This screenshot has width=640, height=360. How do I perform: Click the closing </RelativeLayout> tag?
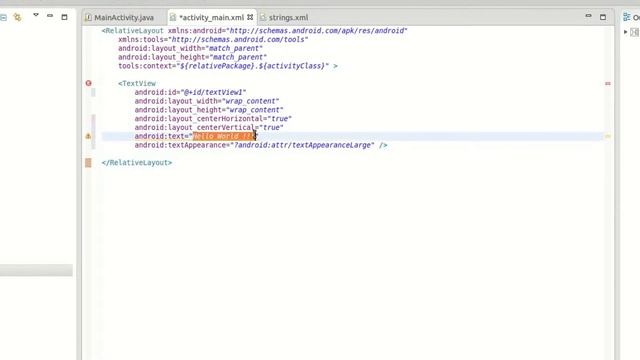137,162
